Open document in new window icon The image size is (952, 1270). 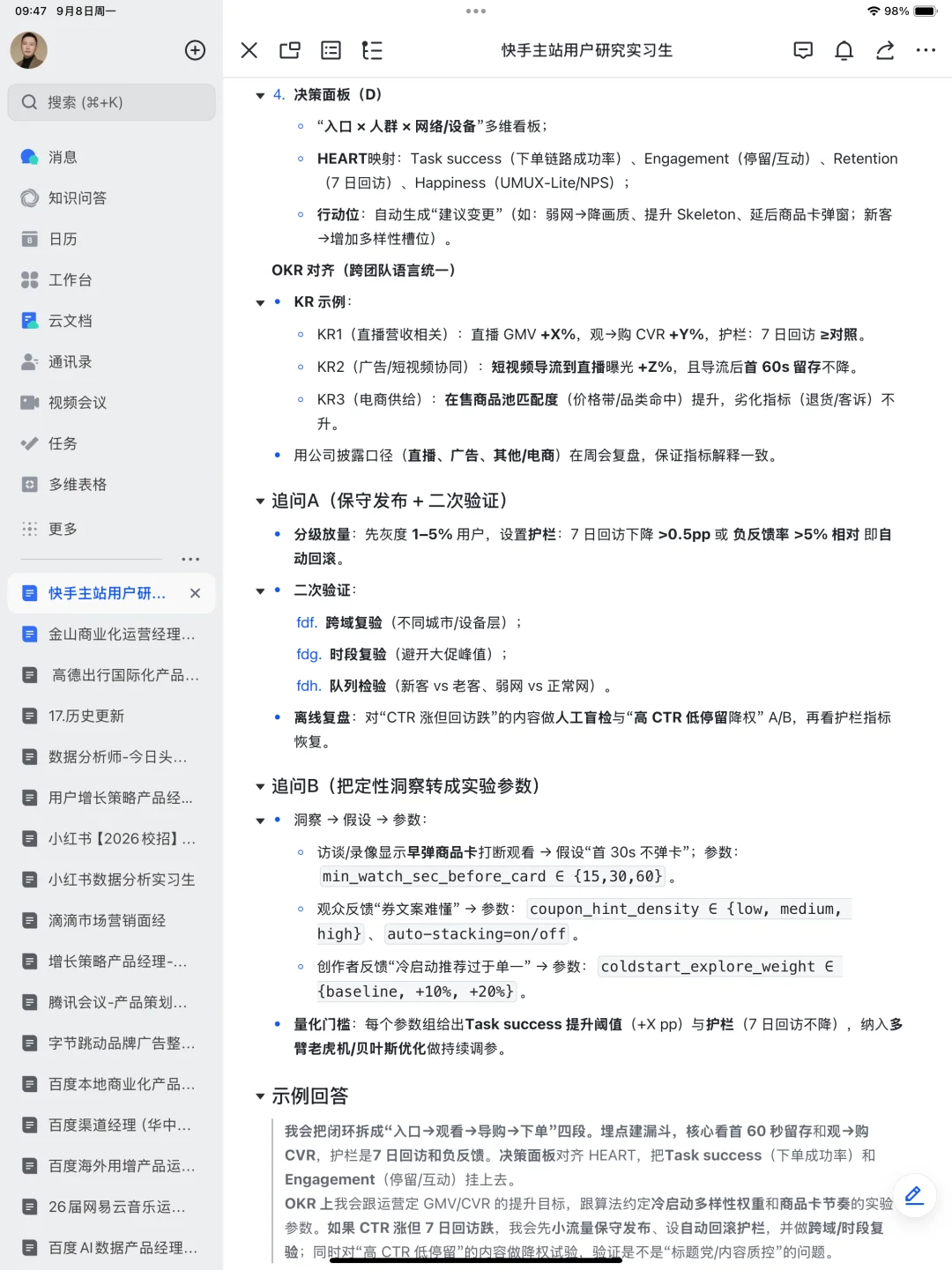click(290, 50)
